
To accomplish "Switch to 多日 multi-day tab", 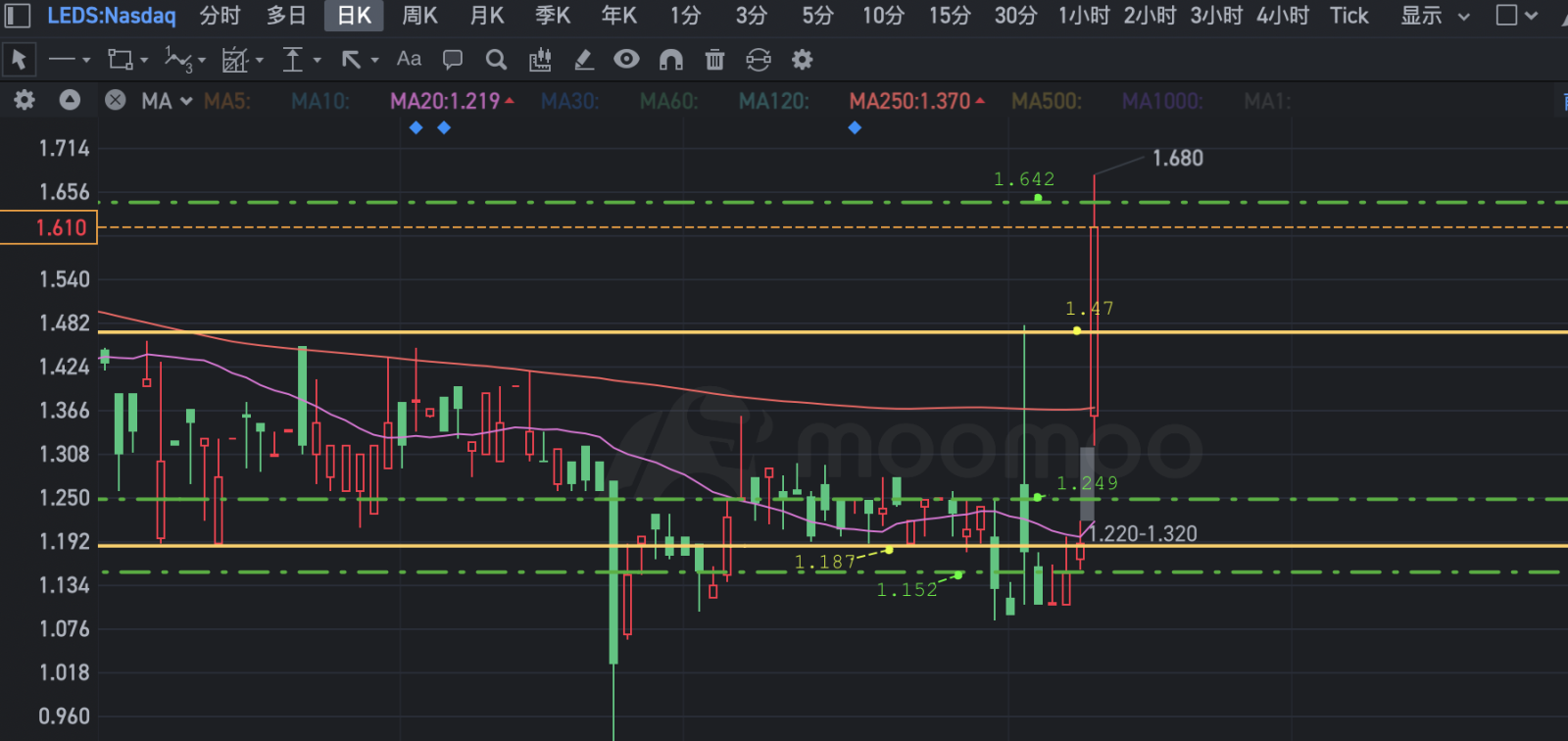I will [x=286, y=16].
